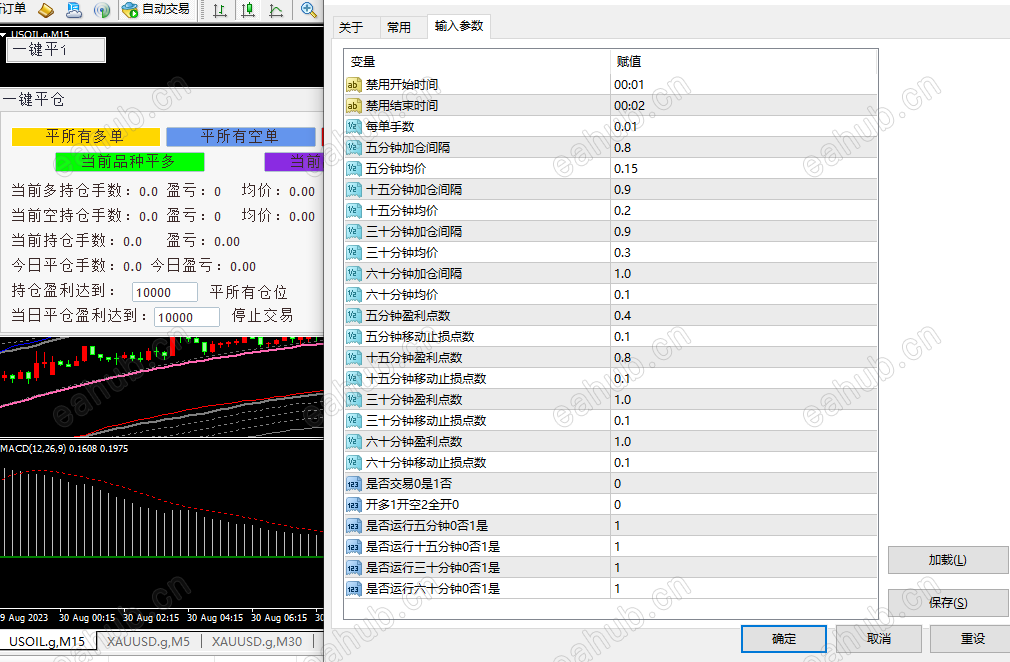Viewport: 1010px width, 662px height.
Task: Click the icon beside 十五分钟移动止损点数
Action: tap(353, 379)
